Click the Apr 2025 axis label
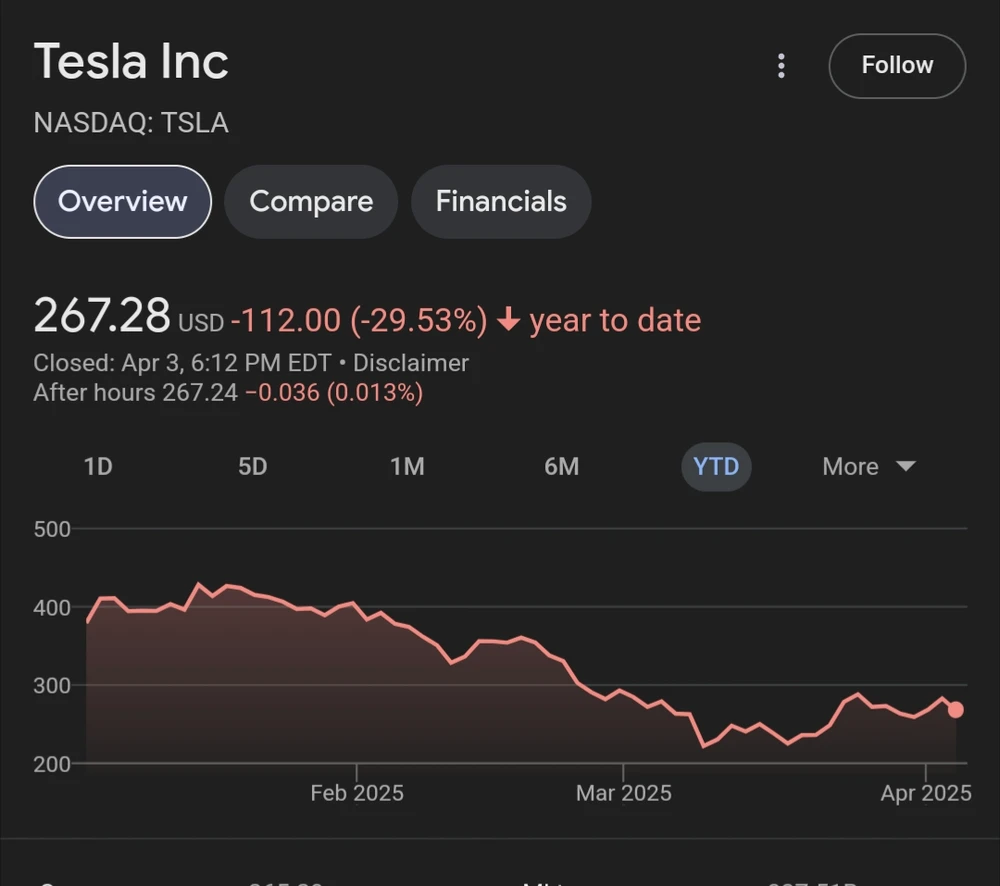Viewport: 1000px width, 886px height. click(x=926, y=793)
